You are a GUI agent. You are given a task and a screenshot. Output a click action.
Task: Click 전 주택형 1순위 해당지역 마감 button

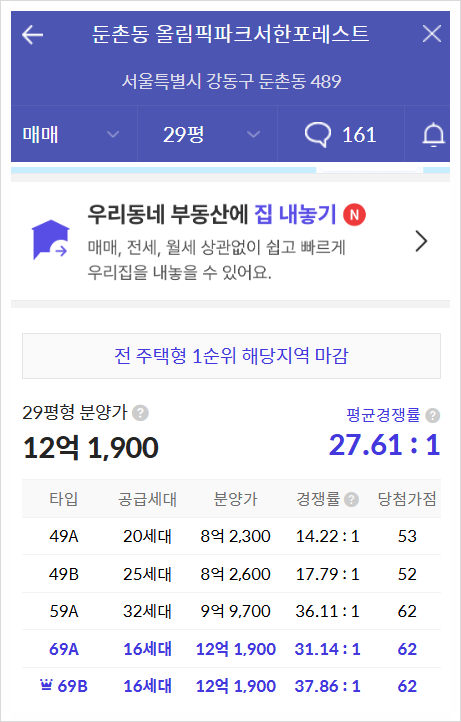(x=231, y=356)
